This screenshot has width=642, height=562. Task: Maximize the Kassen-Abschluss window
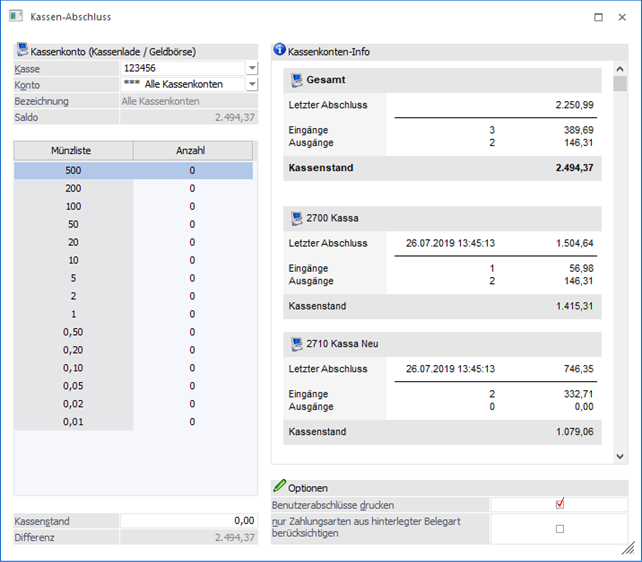point(598,17)
